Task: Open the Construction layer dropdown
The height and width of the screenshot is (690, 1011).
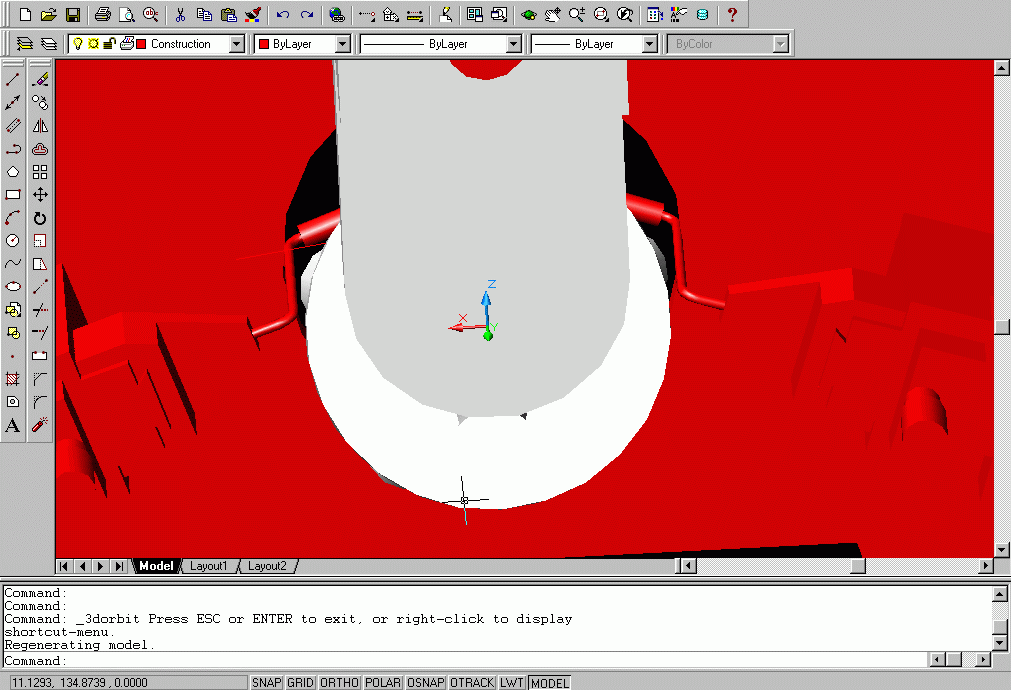Action: click(236, 44)
